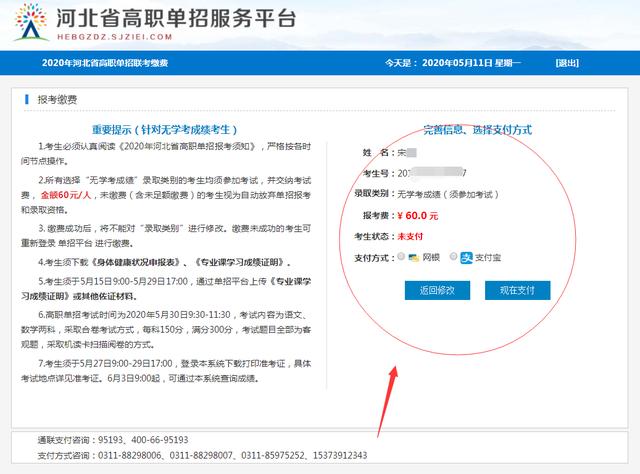
Task: Click the 《身体健康状况申报表》 bold text
Action: click(x=136, y=263)
